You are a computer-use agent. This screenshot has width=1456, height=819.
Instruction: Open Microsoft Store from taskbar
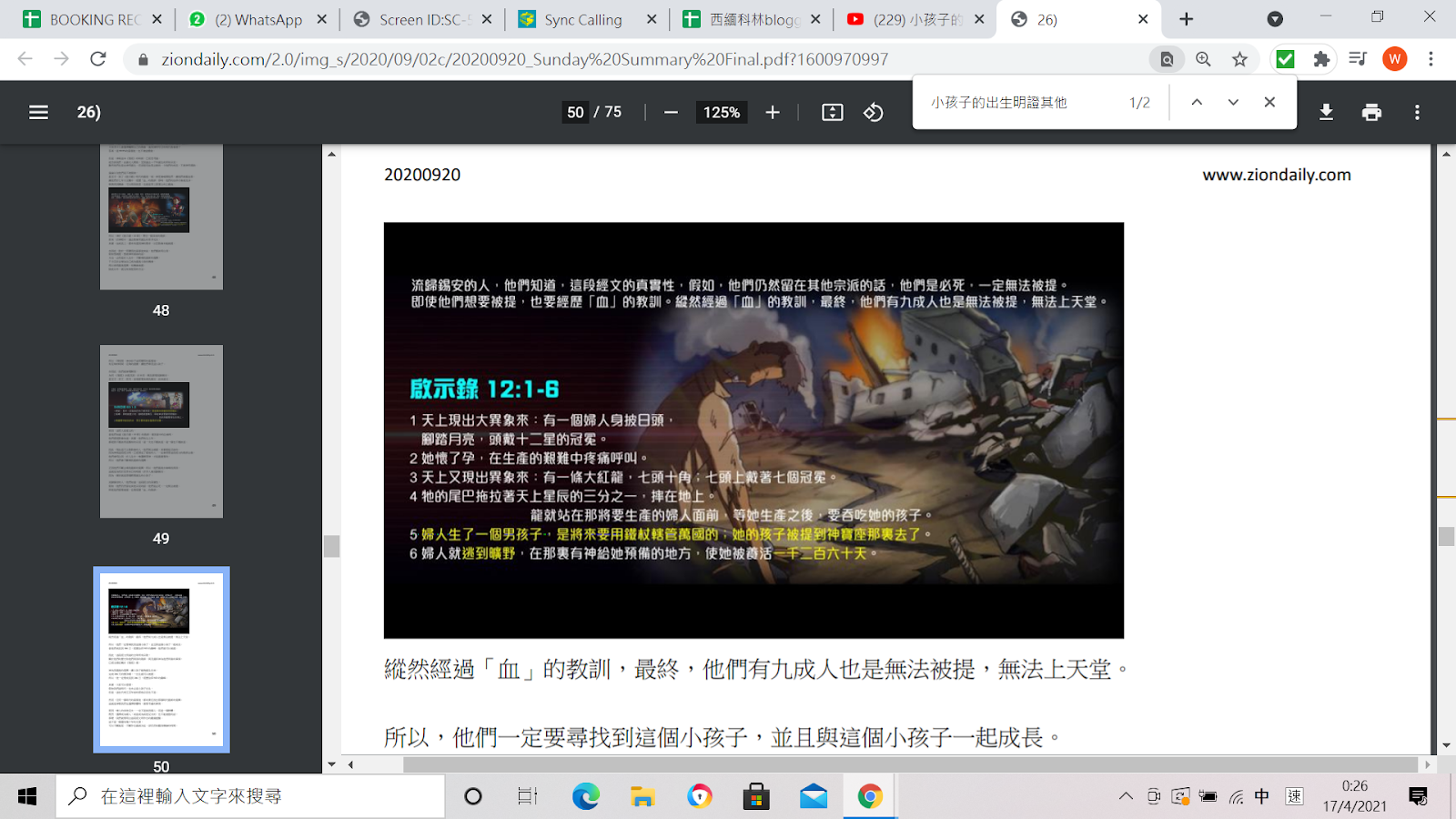tap(756, 796)
